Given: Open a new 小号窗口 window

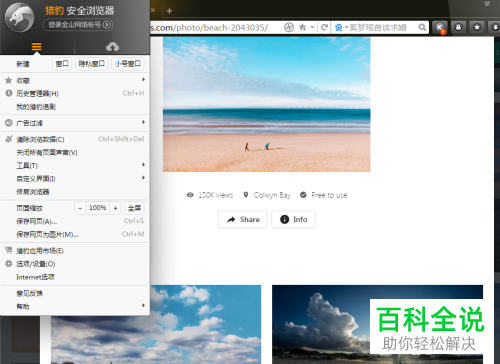Looking at the screenshot, I should [128, 64].
